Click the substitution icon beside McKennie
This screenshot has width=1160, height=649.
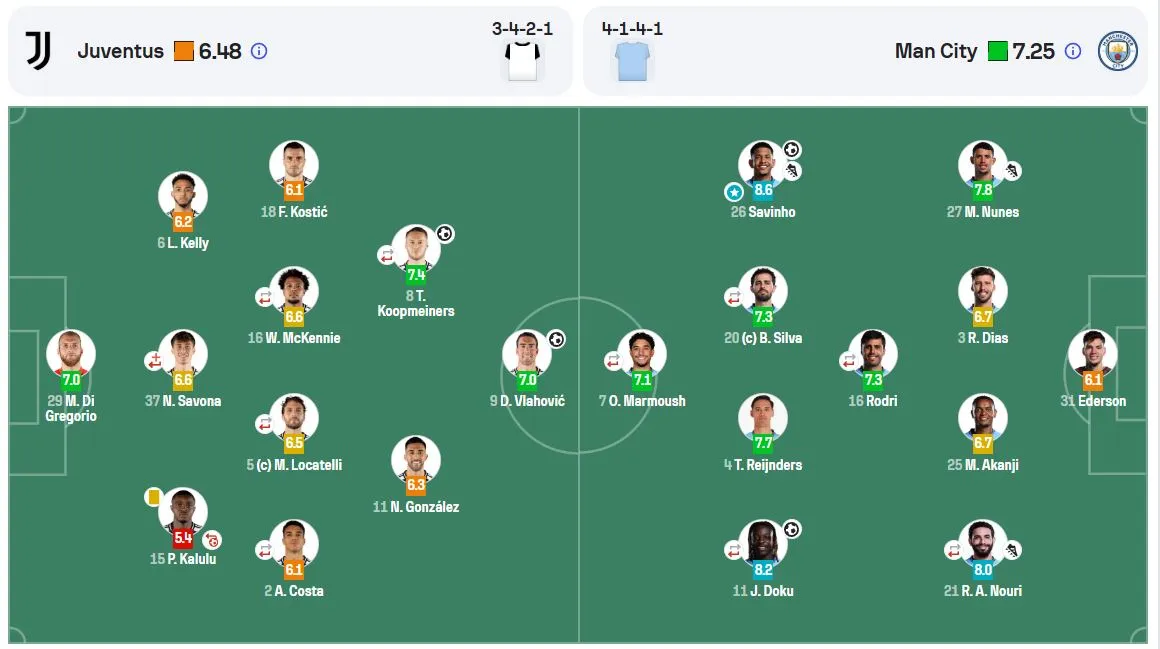tap(264, 297)
